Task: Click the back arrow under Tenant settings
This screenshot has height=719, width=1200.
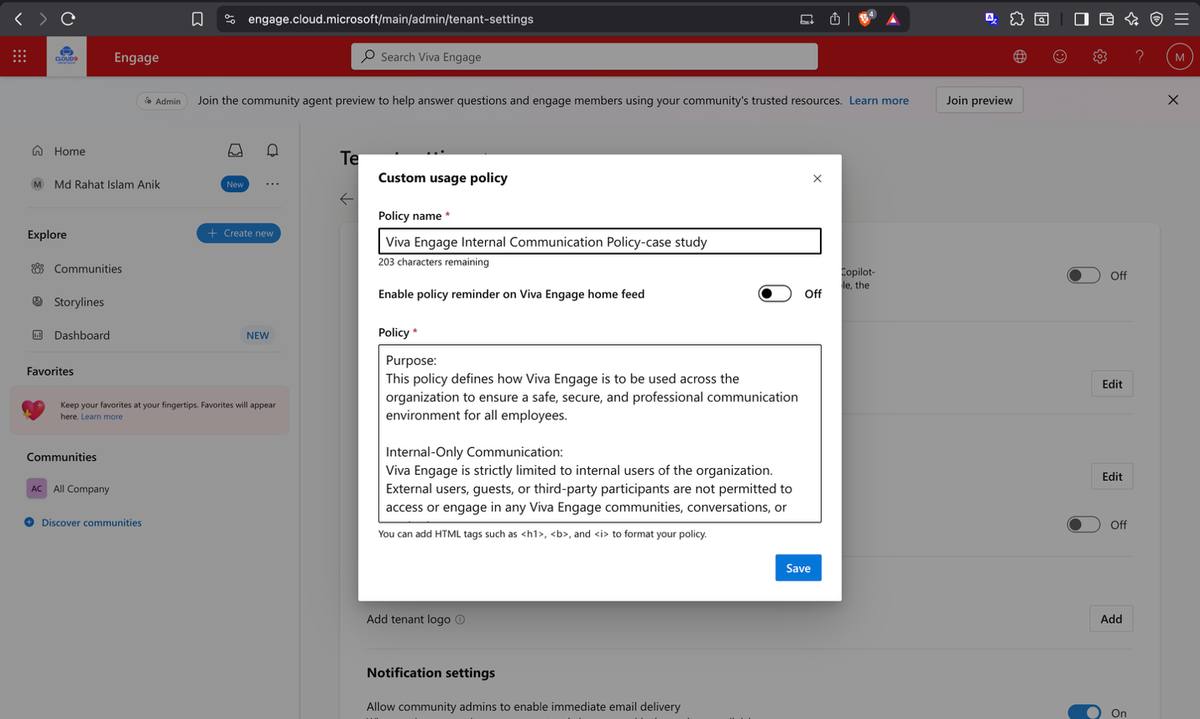Action: click(x=346, y=199)
